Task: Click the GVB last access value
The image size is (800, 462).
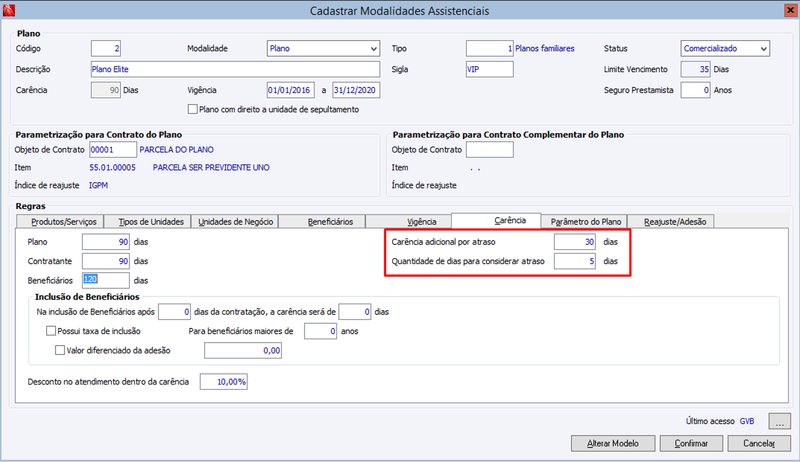Action: pyautogui.click(x=747, y=421)
